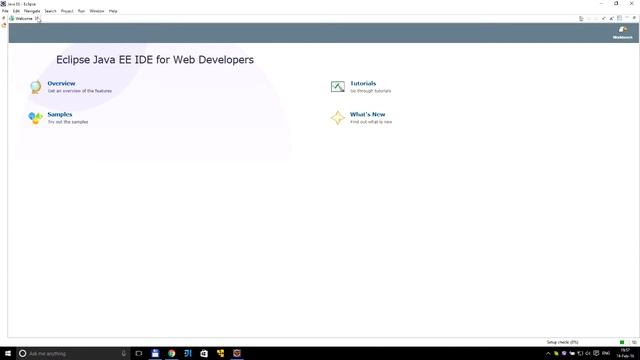Click the Cortana microphone icon
This screenshot has width=640, height=360.
click(x=124, y=353)
